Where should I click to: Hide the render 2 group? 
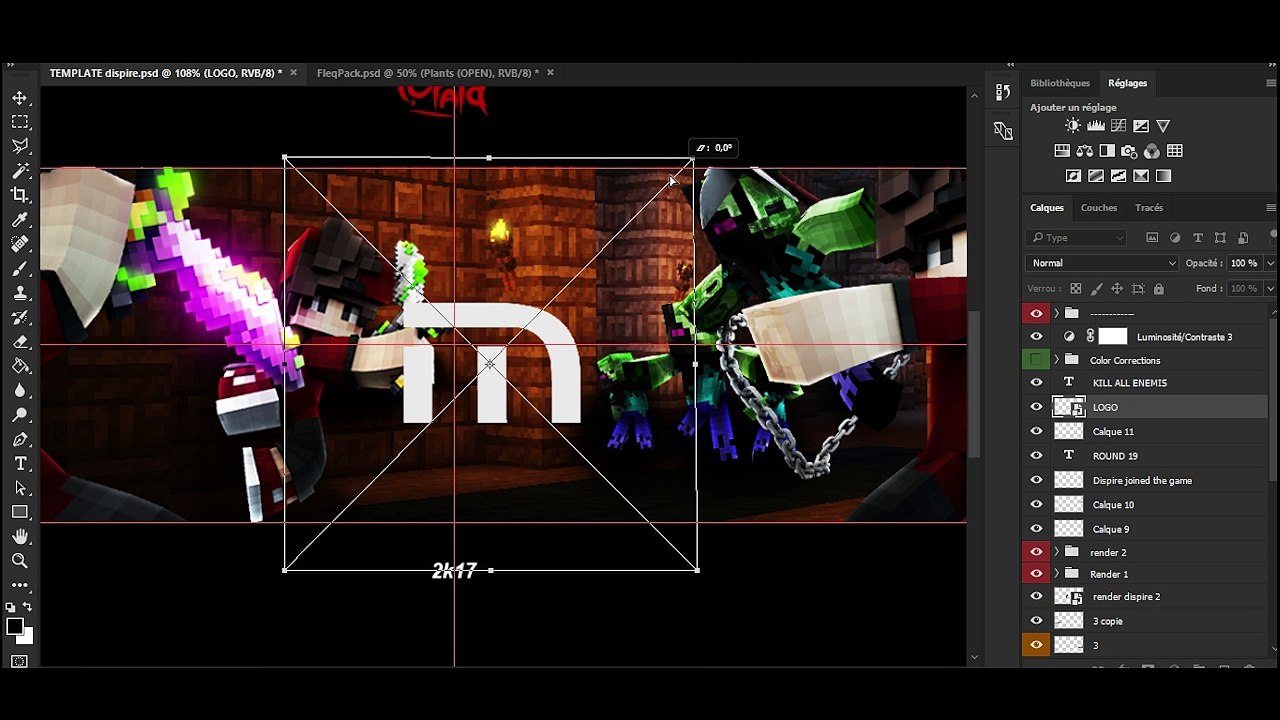click(x=1036, y=552)
